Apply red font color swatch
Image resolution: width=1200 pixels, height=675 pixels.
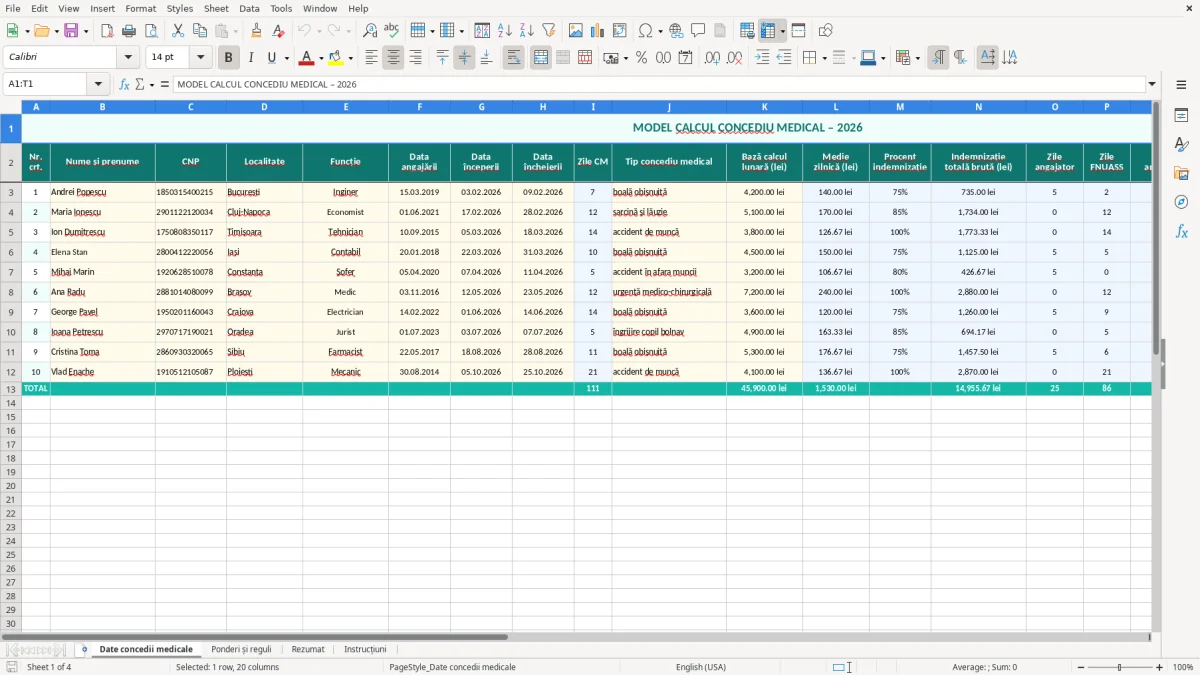307,58
